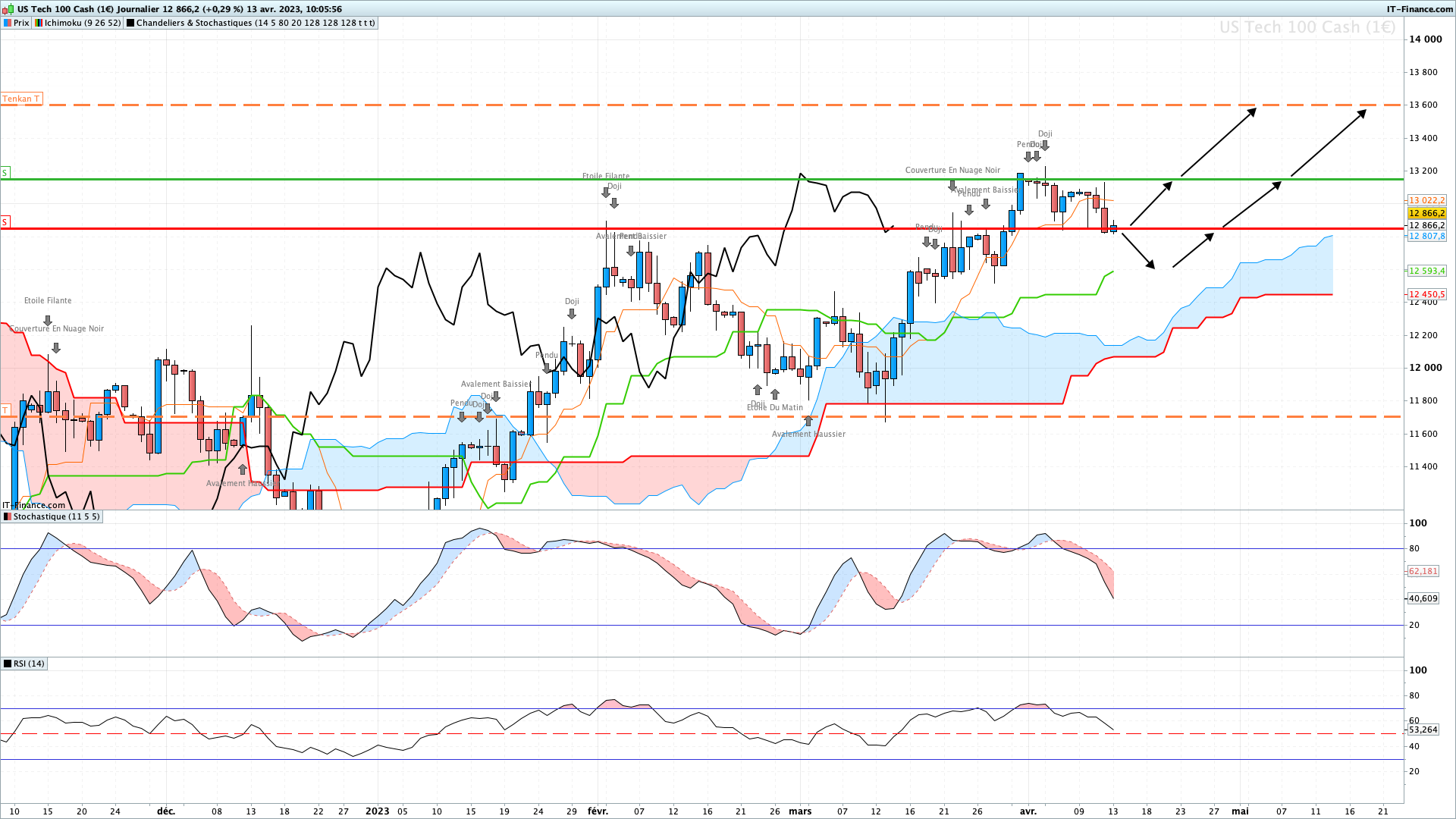The width and height of the screenshot is (1456, 819).
Task: Click the Stochastique (11 5 5) panel icon
Action: pos(7,516)
